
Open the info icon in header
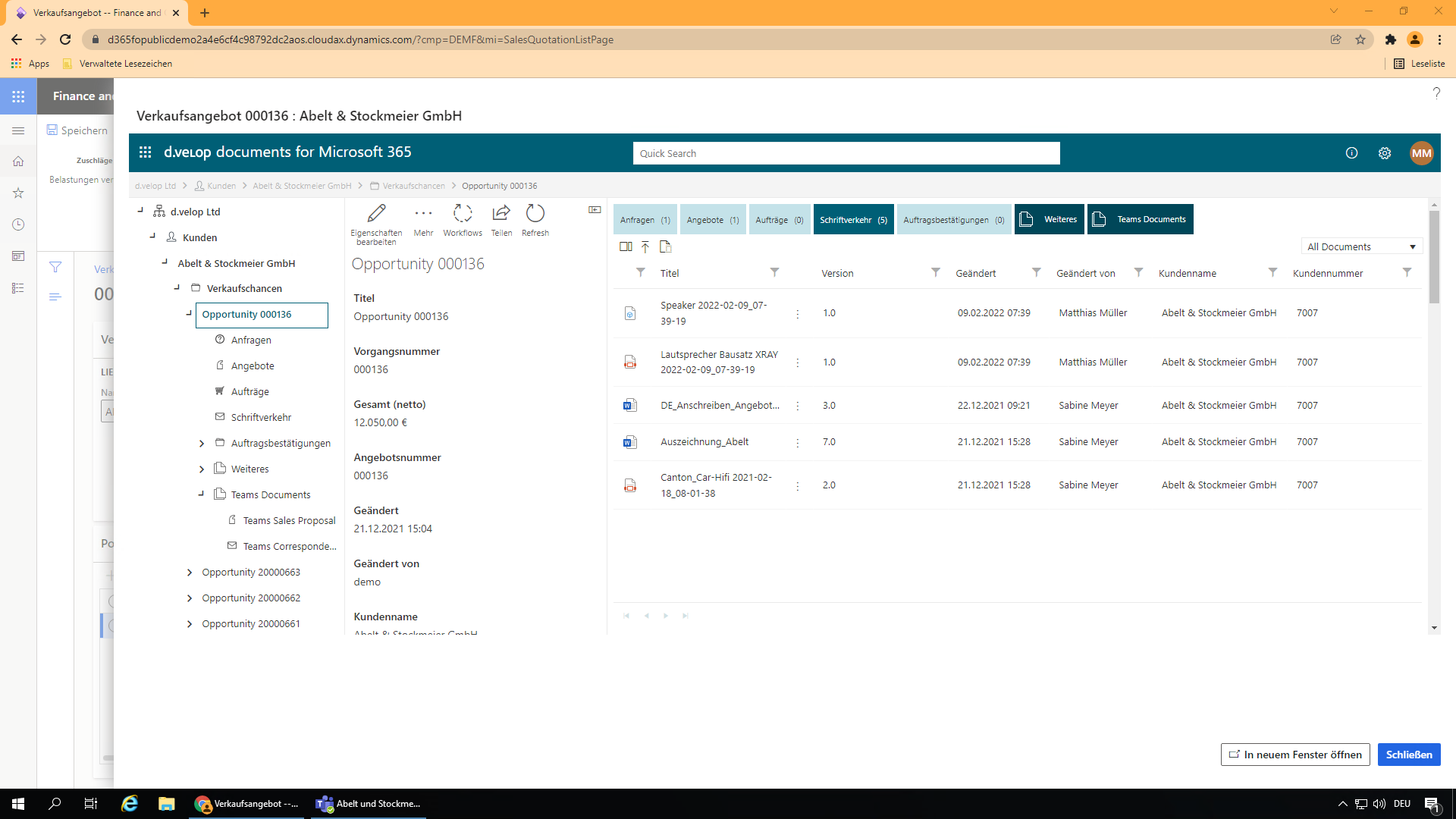coord(1351,153)
